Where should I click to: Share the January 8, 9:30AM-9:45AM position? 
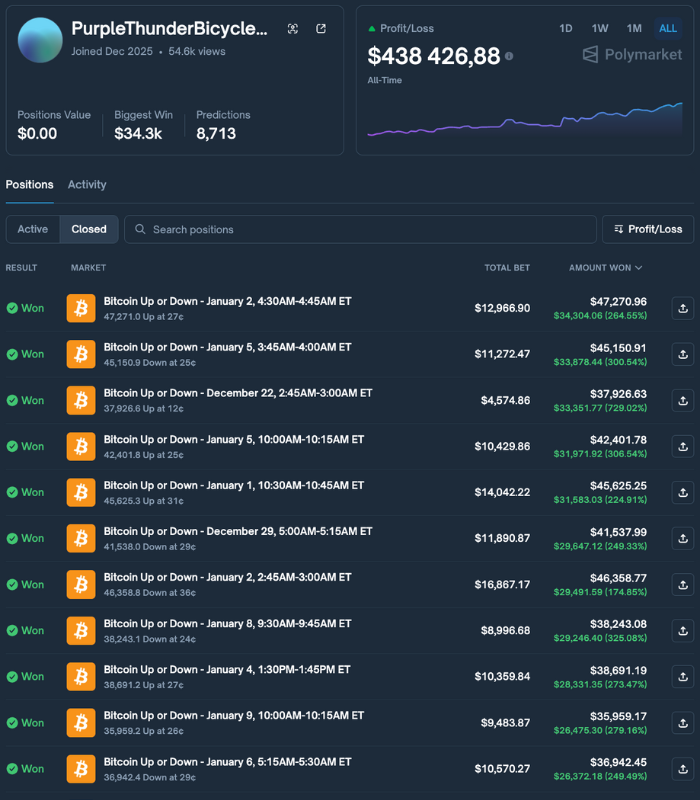coord(683,631)
